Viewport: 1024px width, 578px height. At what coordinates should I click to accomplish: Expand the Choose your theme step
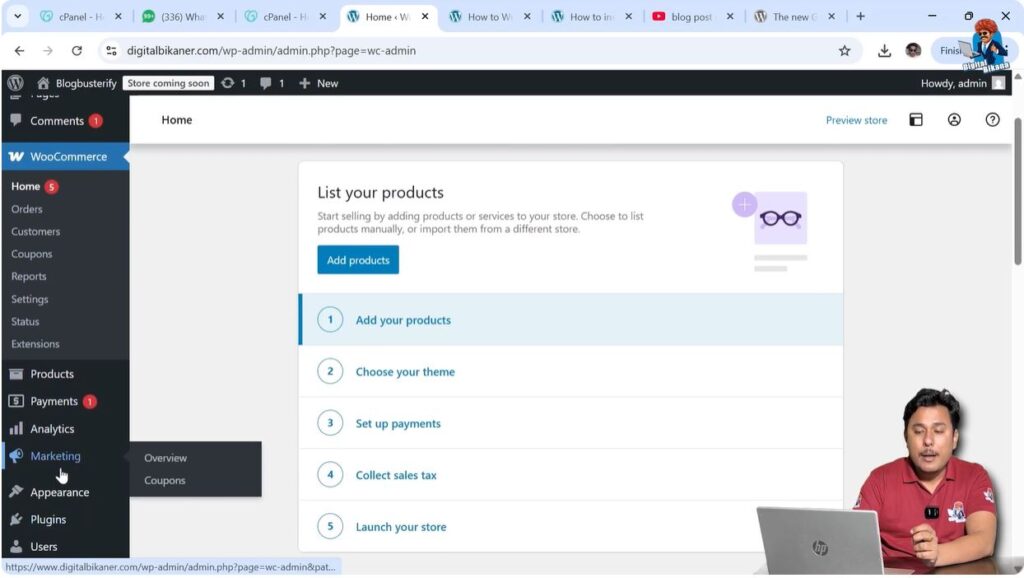click(405, 371)
